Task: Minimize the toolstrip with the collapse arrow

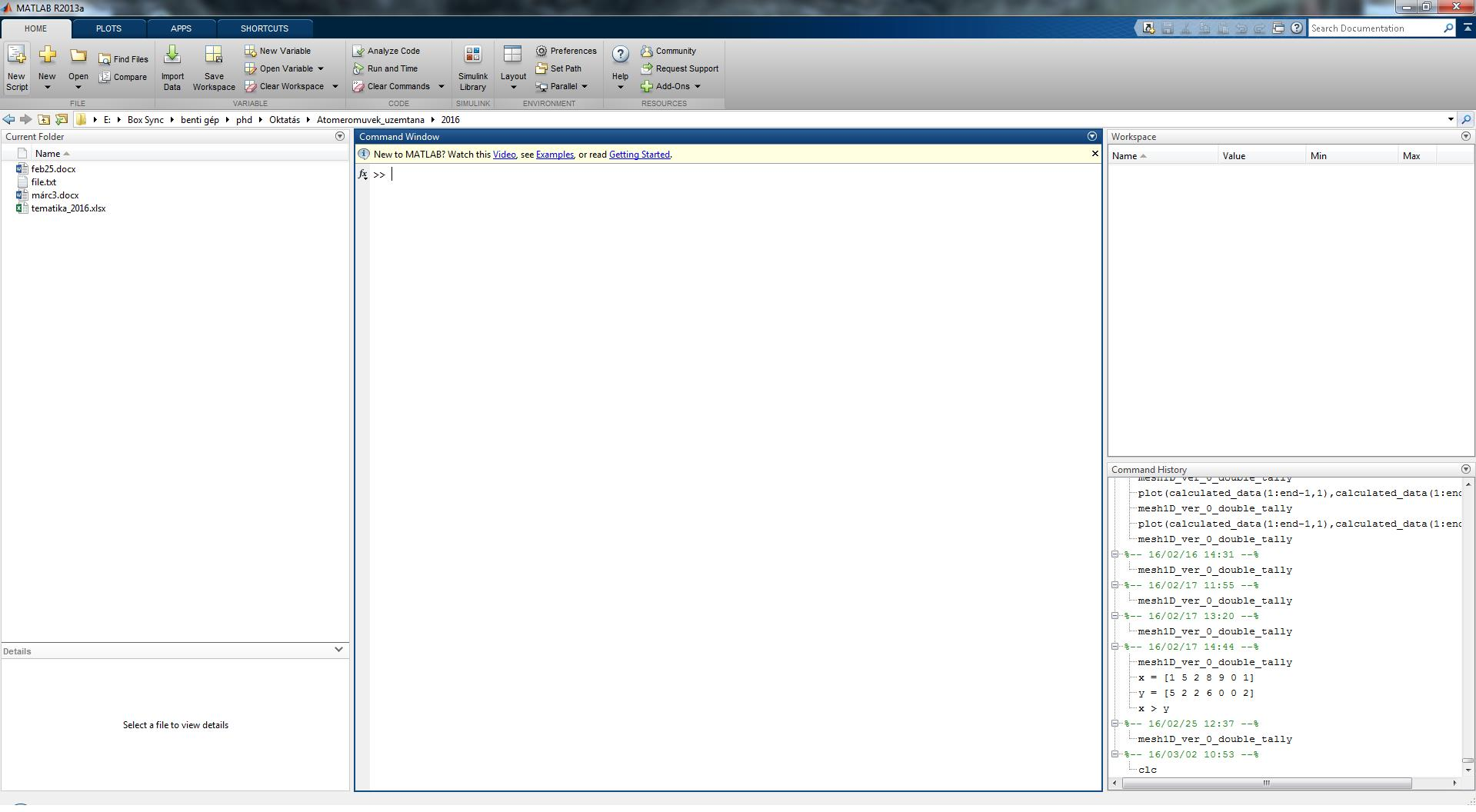Action: [1467, 28]
